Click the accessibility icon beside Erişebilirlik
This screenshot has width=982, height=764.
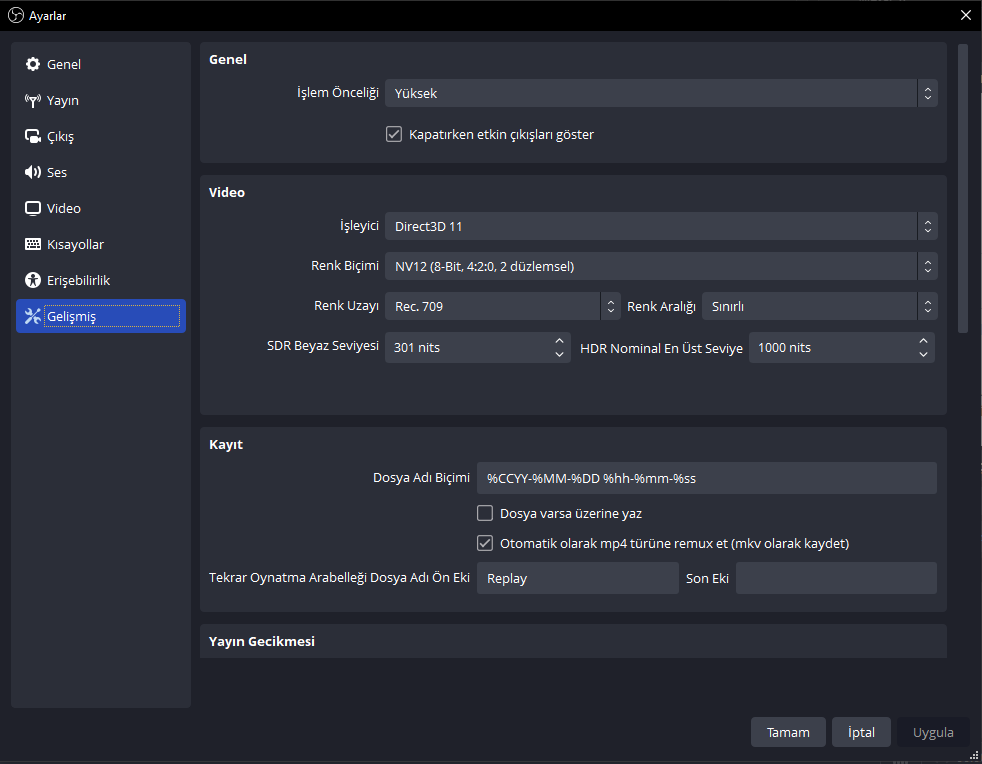pos(32,281)
